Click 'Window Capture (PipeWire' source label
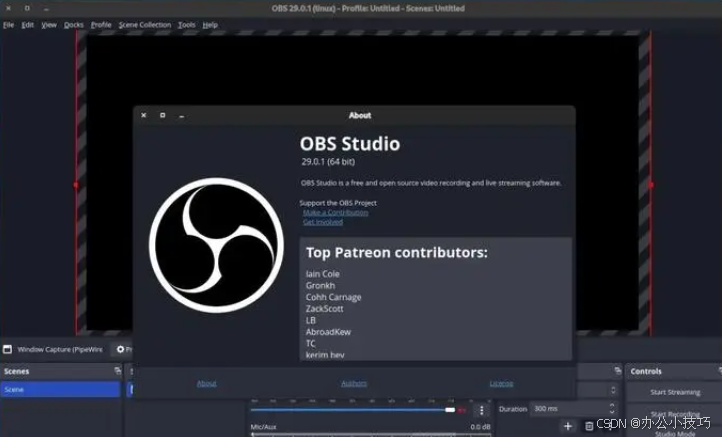 pyautogui.click(x=60, y=350)
